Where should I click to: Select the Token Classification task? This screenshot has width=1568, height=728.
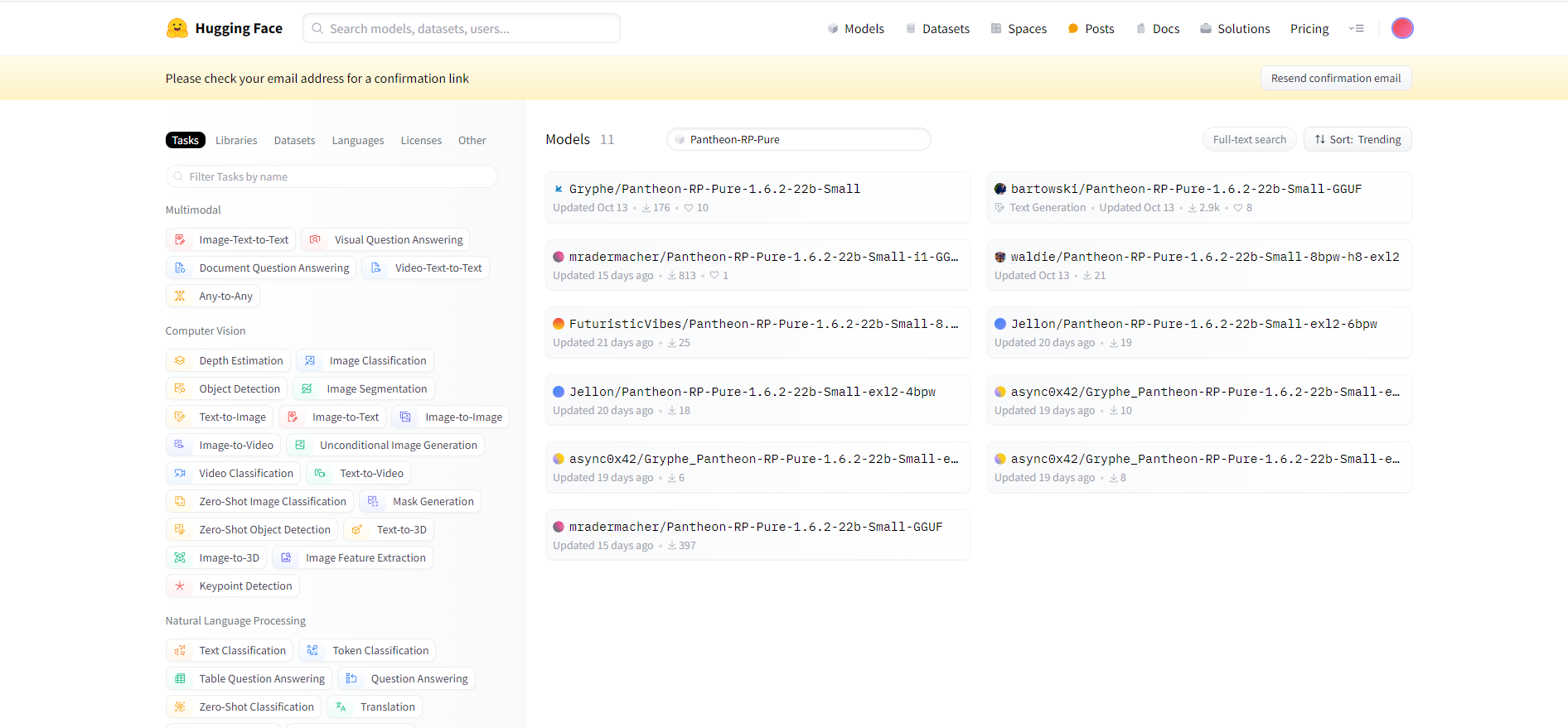[368, 651]
